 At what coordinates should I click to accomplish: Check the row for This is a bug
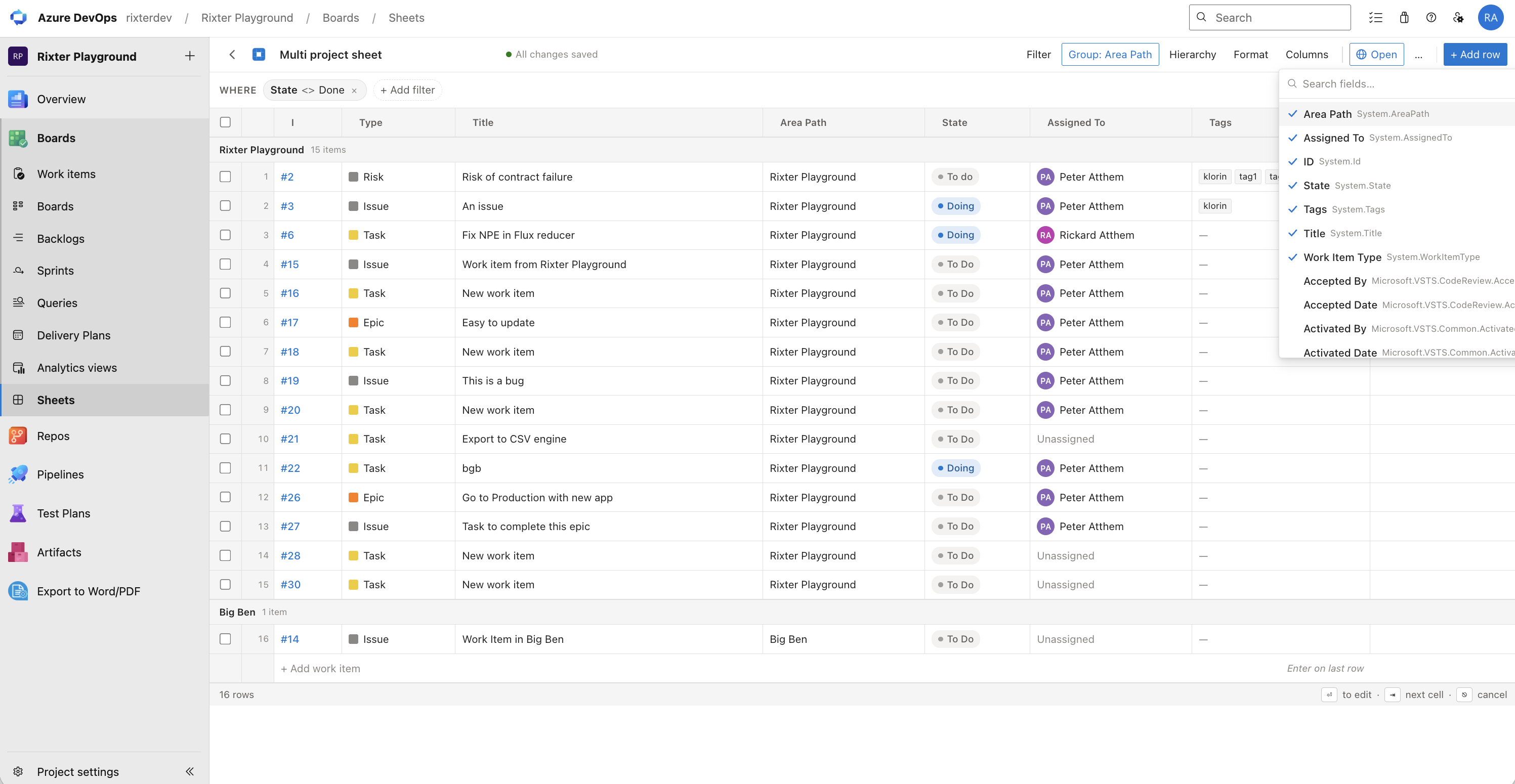(x=225, y=380)
